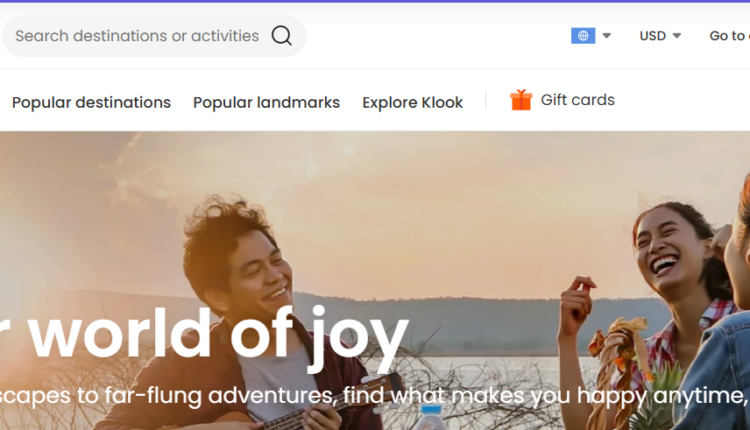Focus the Search destinations or activities field
Screen dimensions: 750x430
point(137,36)
